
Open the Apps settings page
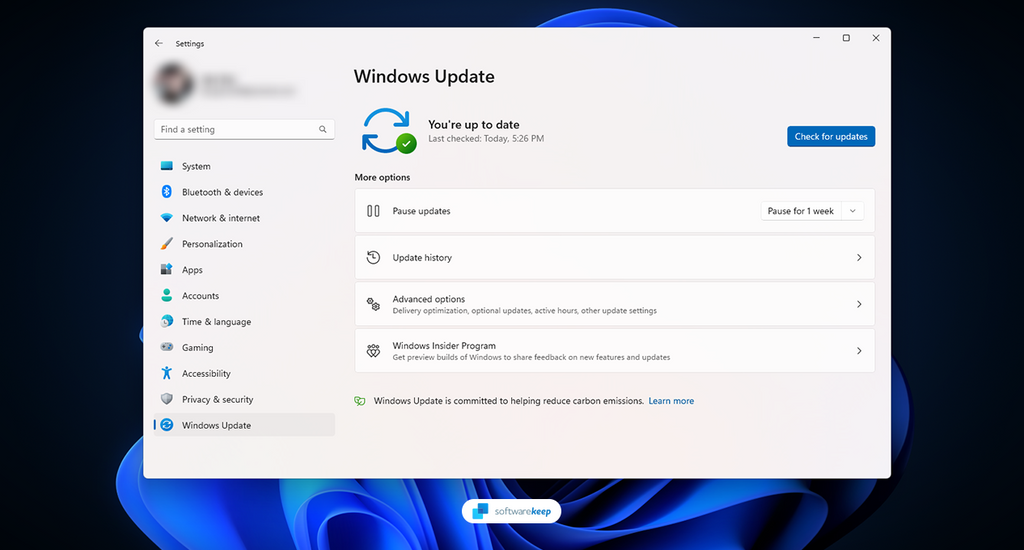point(244,270)
